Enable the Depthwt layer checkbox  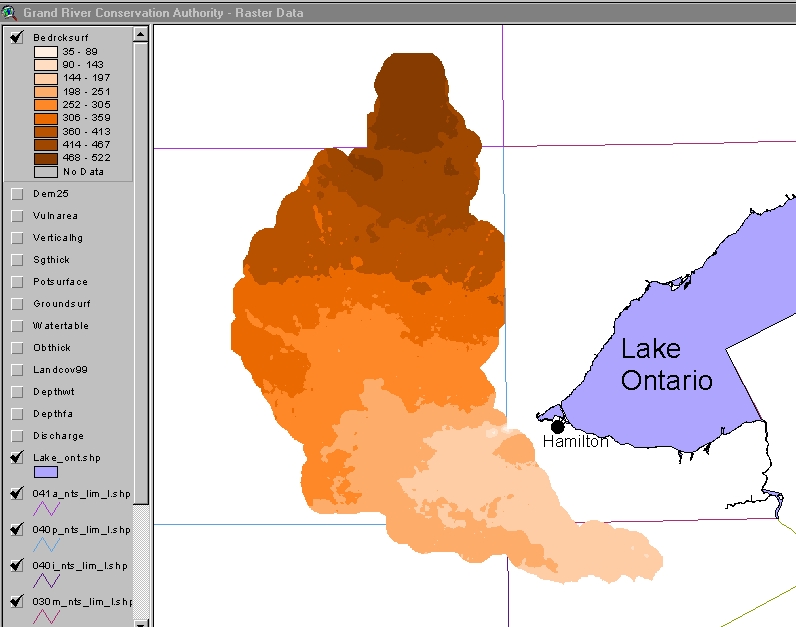17,392
